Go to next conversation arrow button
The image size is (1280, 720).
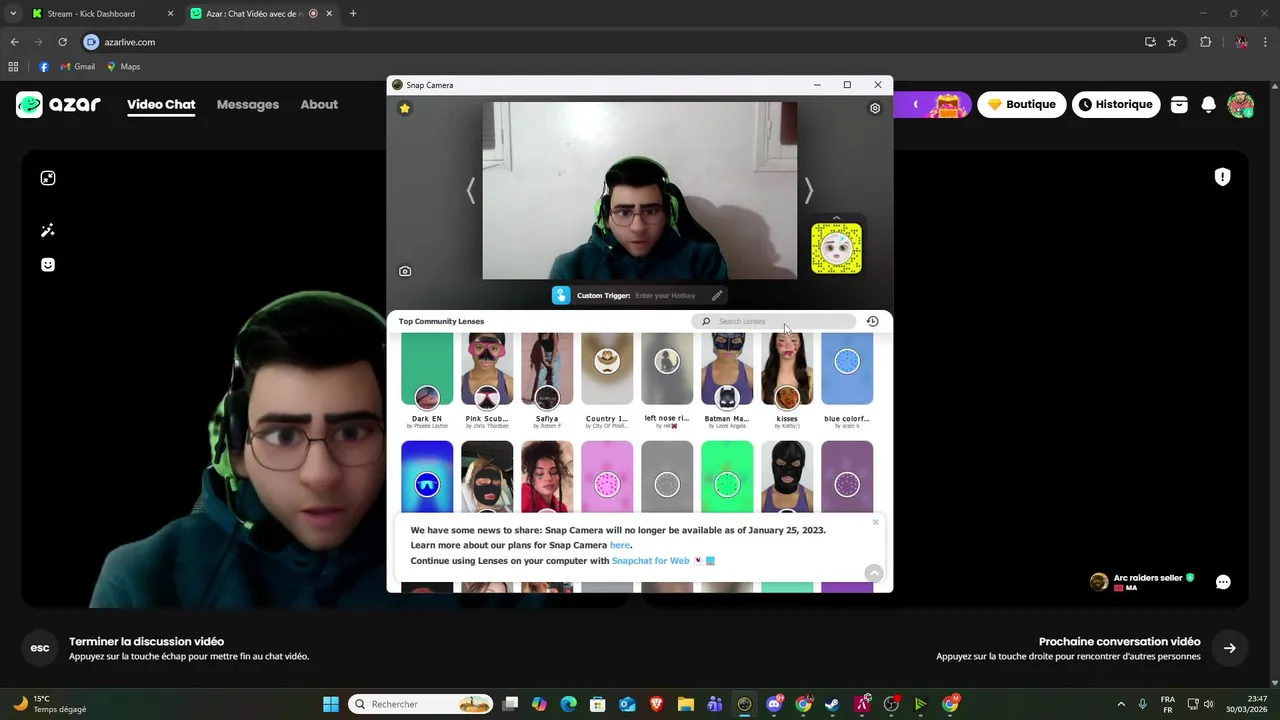(x=1230, y=648)
